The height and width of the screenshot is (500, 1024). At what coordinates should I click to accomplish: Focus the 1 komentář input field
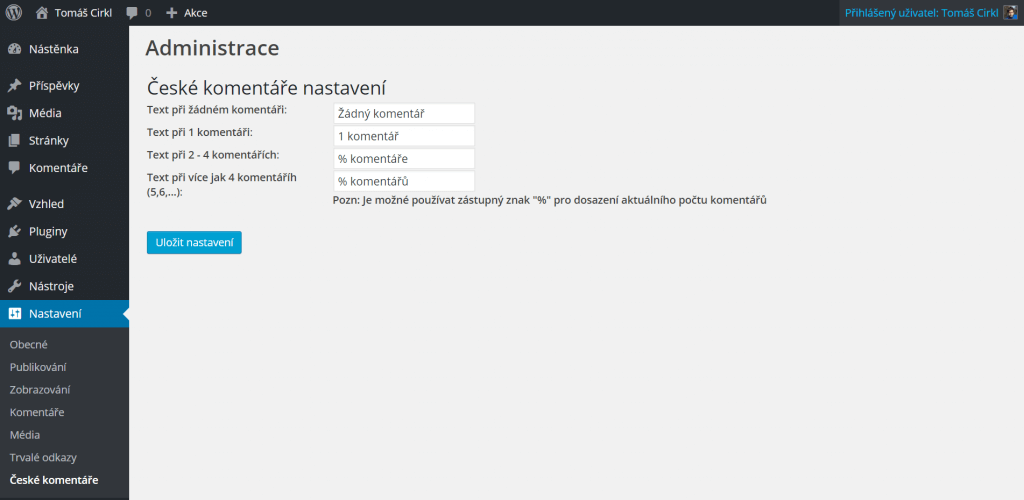pos(404,136)
